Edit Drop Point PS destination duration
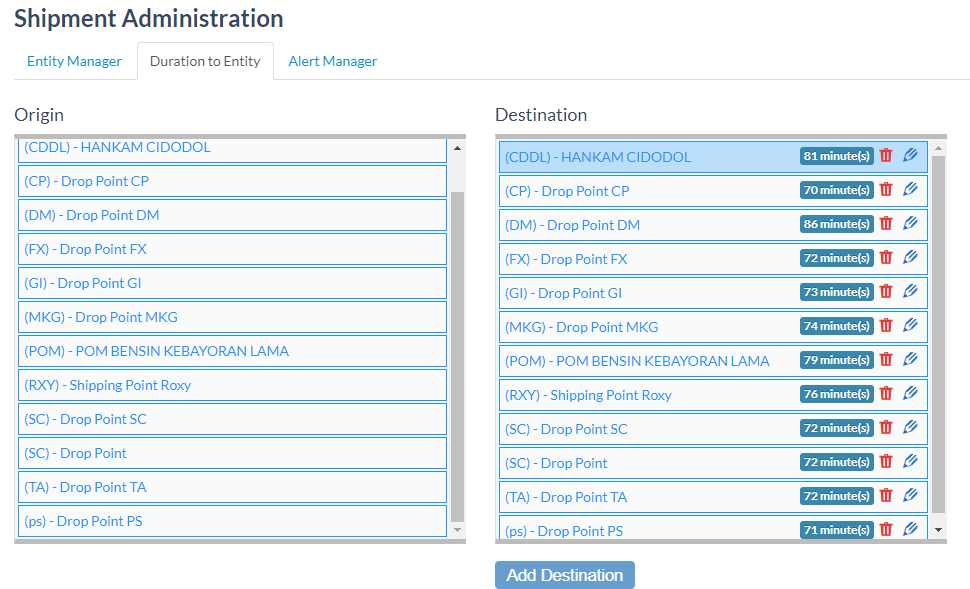The image size is (970, 589). click(910, 529)
